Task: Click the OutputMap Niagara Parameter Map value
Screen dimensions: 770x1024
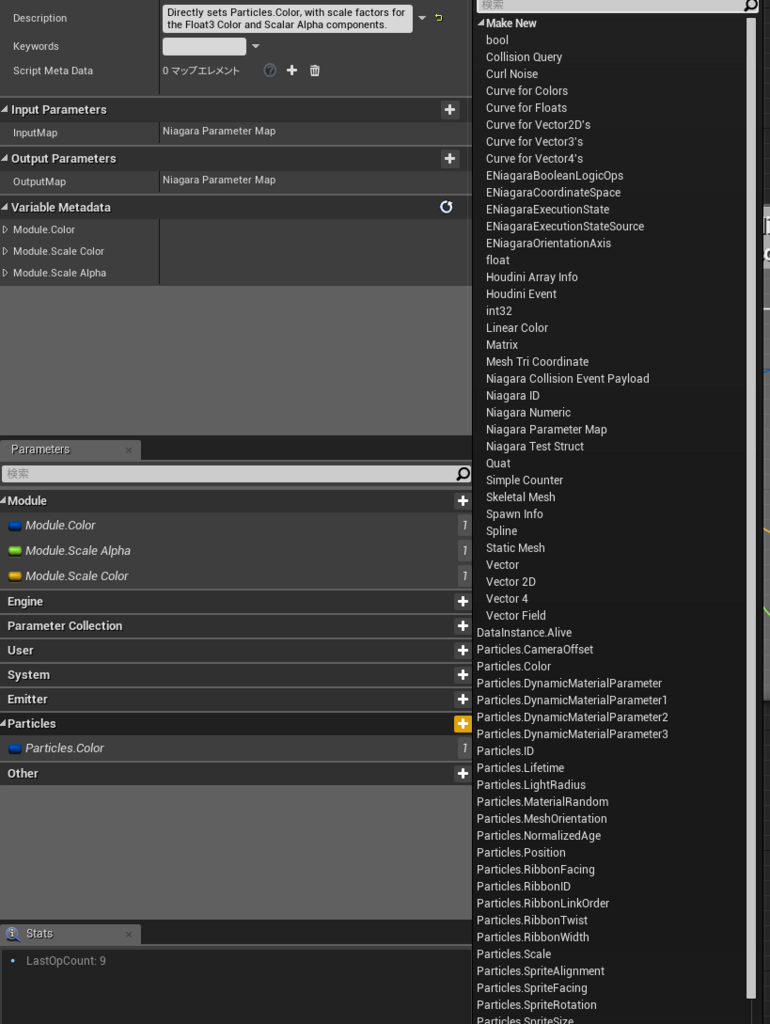Action: 219,180
